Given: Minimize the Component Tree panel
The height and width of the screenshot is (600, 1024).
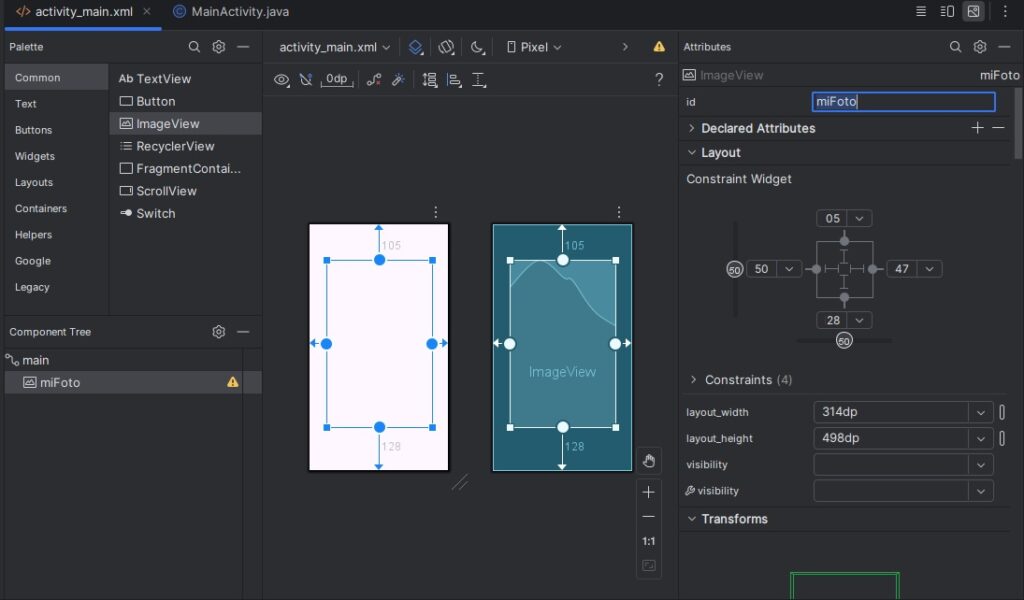Looking at the screenshot, I should (243, 332).
